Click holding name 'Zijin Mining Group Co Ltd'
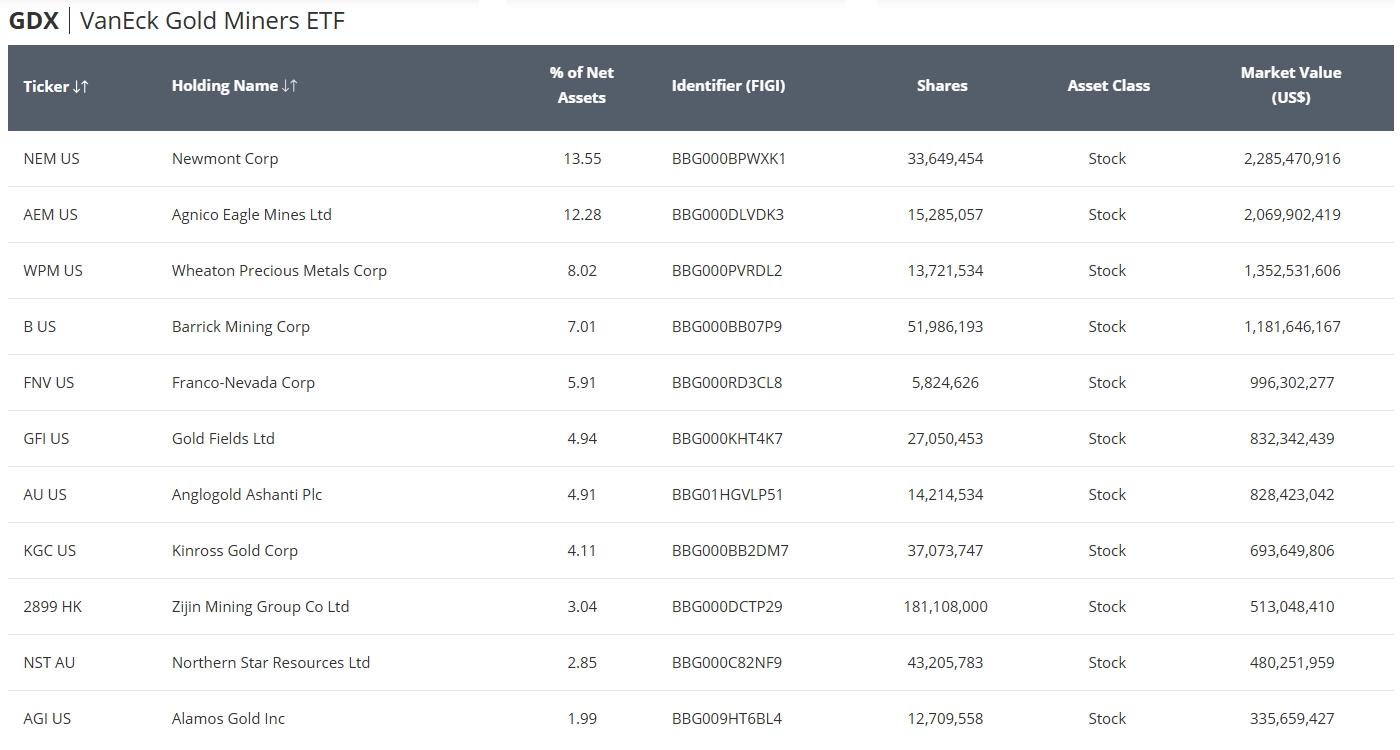1400x750 pixels. pos(261,607)
